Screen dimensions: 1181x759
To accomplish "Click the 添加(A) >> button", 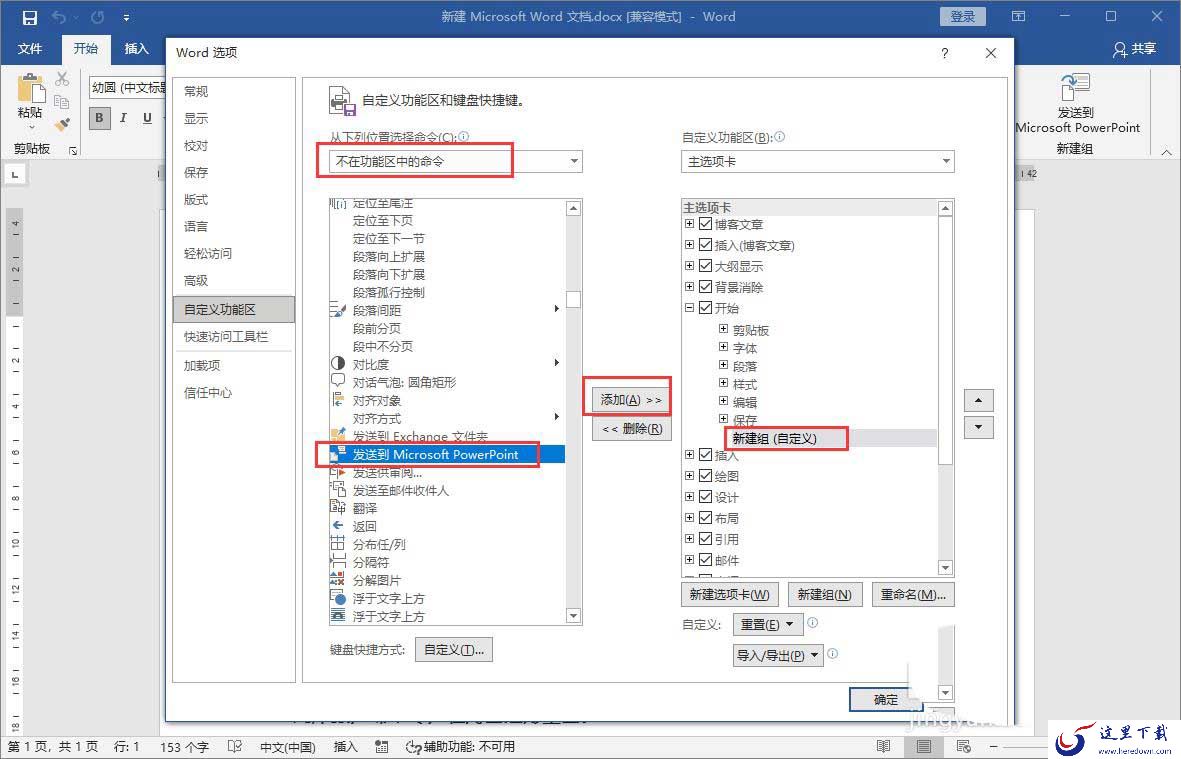I will click(630, 400).
